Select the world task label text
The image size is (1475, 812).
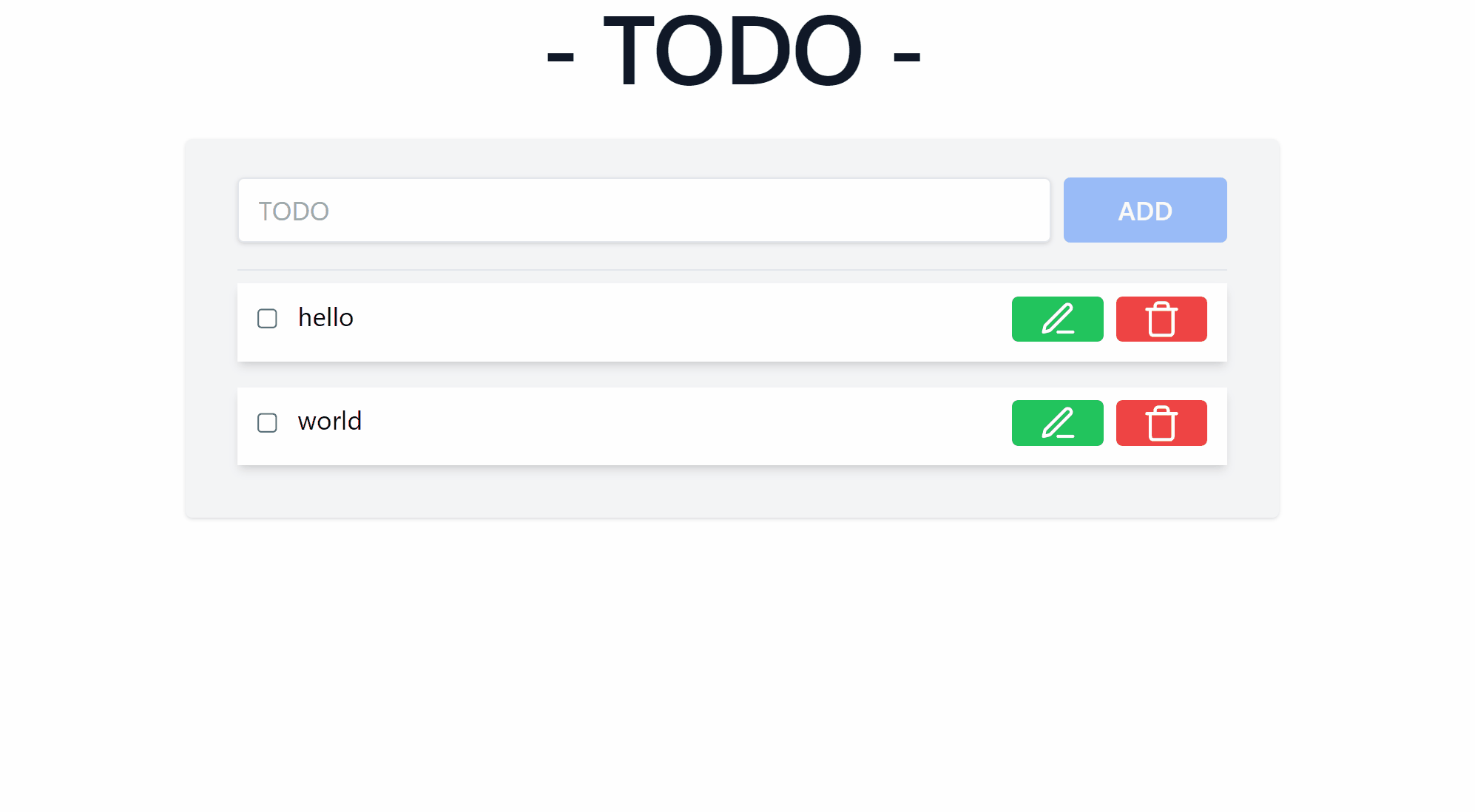coord(328,421)
